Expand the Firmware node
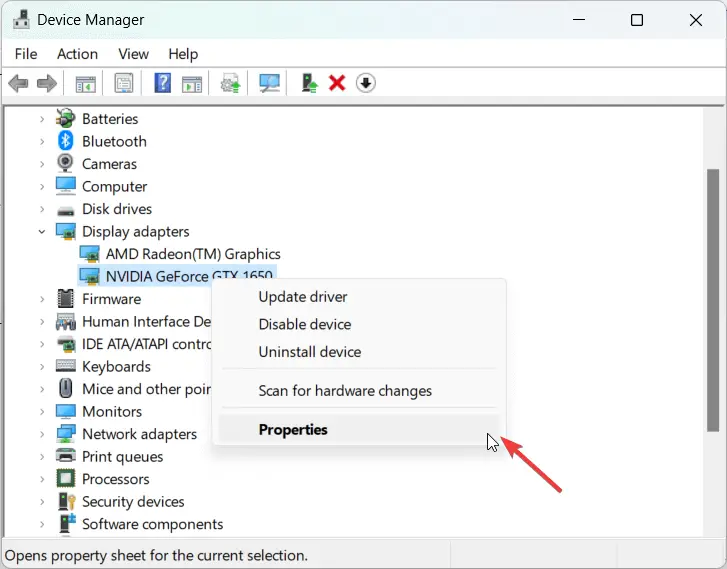Image resolution: width=727 pixels, height=569 pixels. [42, 299]
